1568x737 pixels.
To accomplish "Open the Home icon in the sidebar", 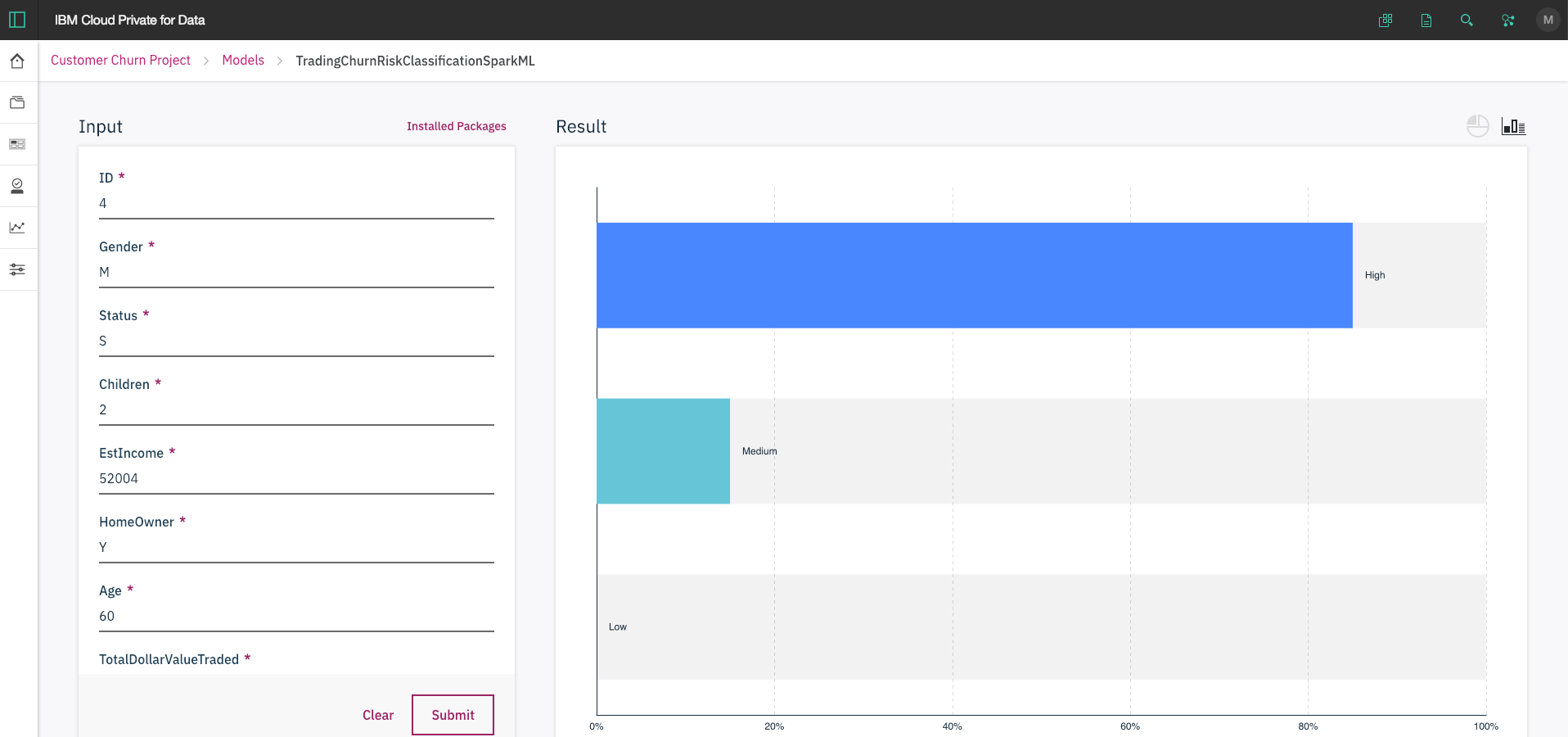I will (17, 61).
